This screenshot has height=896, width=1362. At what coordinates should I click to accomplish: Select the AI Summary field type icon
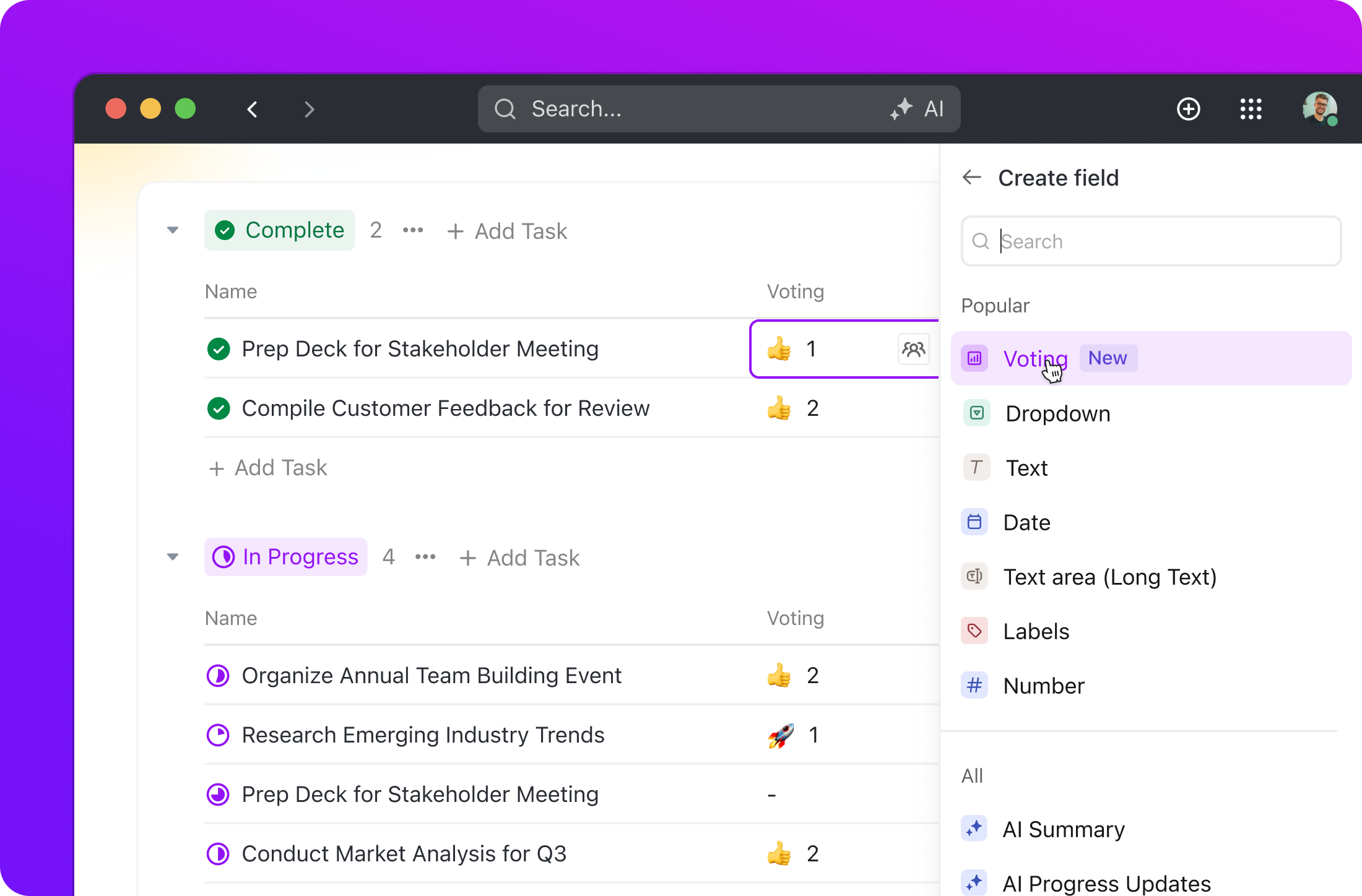975,829
